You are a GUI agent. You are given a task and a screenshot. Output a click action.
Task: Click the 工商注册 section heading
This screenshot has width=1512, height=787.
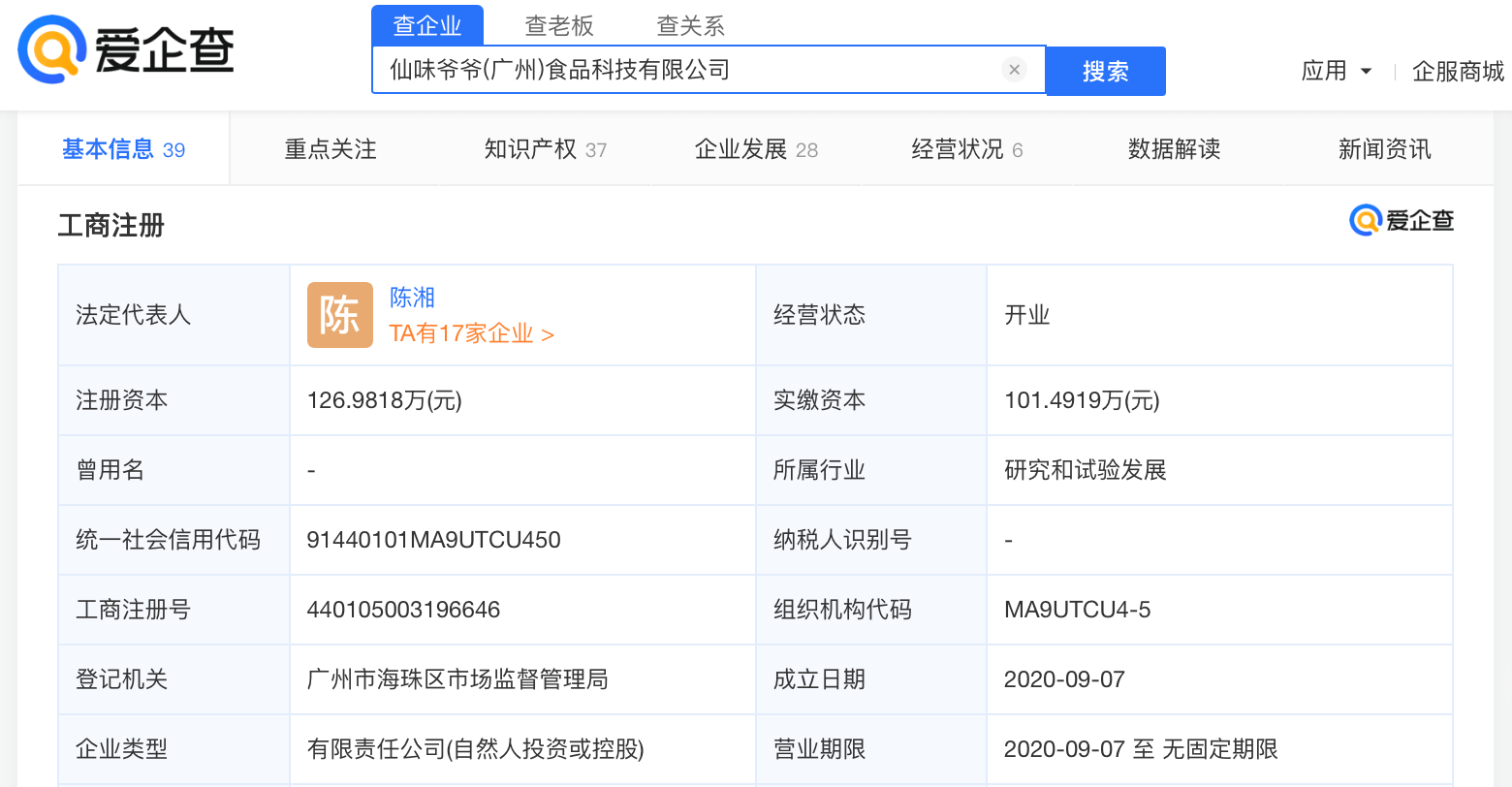click(x=111, y=226)
